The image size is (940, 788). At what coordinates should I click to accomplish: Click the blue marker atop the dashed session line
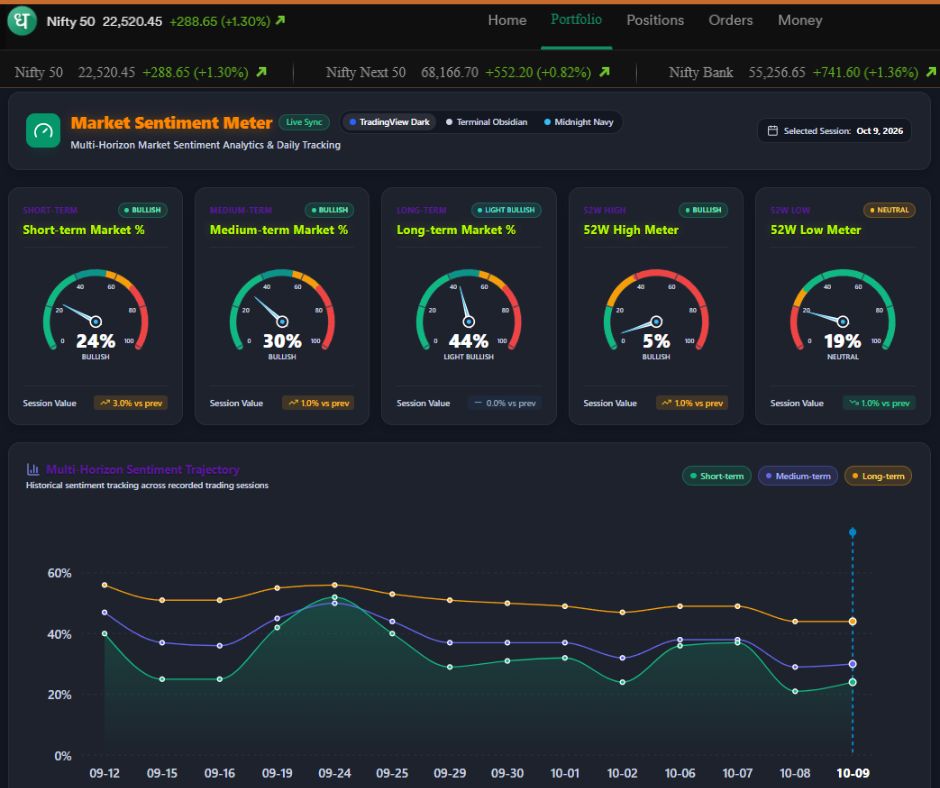(x=852, y=532)
